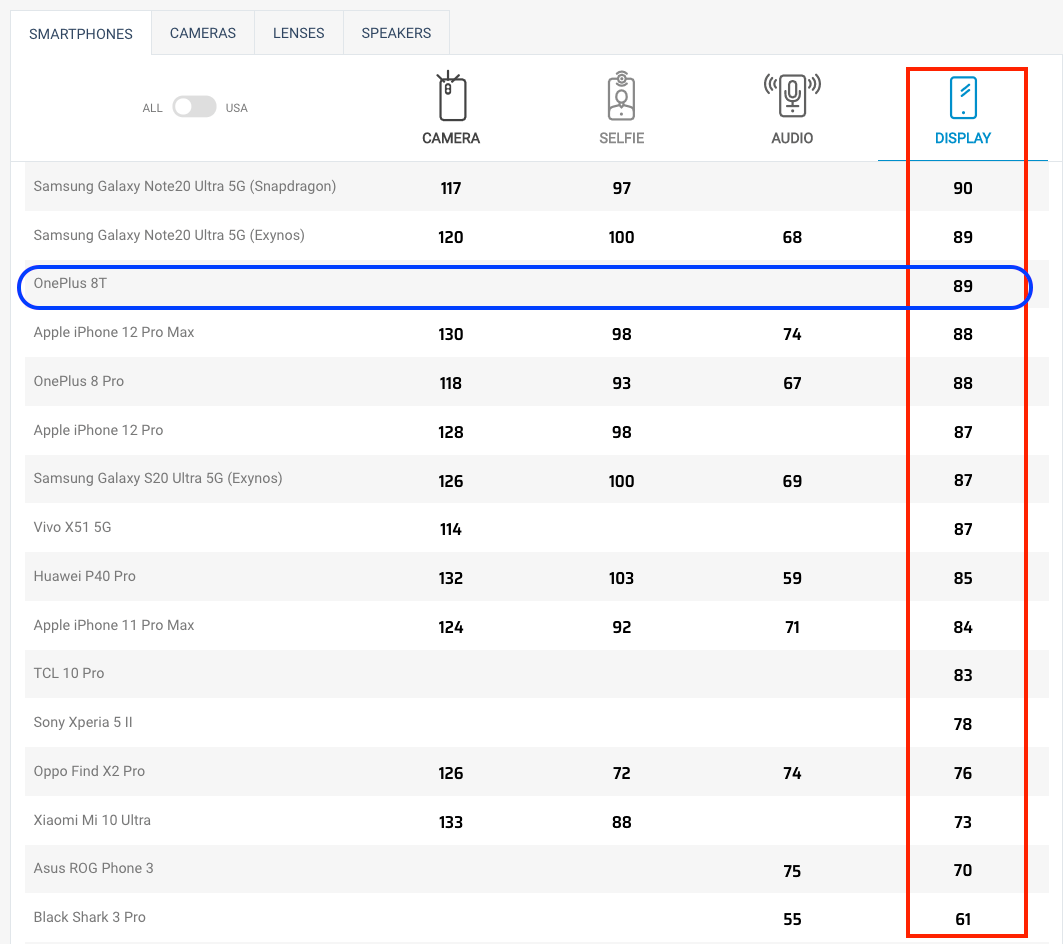The width and height of the screenshot is (1063, 944).
Task: Click the Audio microphone icon
Action: pos(792,95)
